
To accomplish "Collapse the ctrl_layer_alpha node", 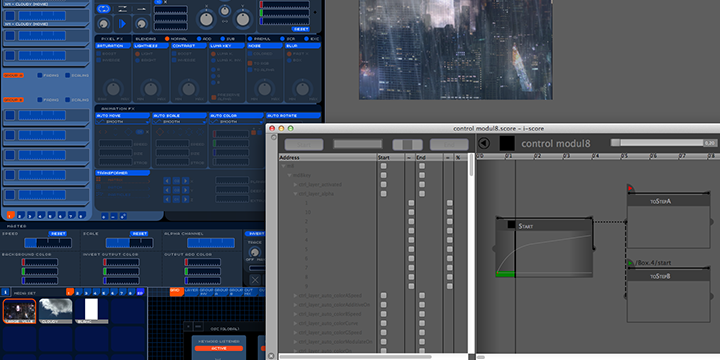I will click(x=295, y=194).
